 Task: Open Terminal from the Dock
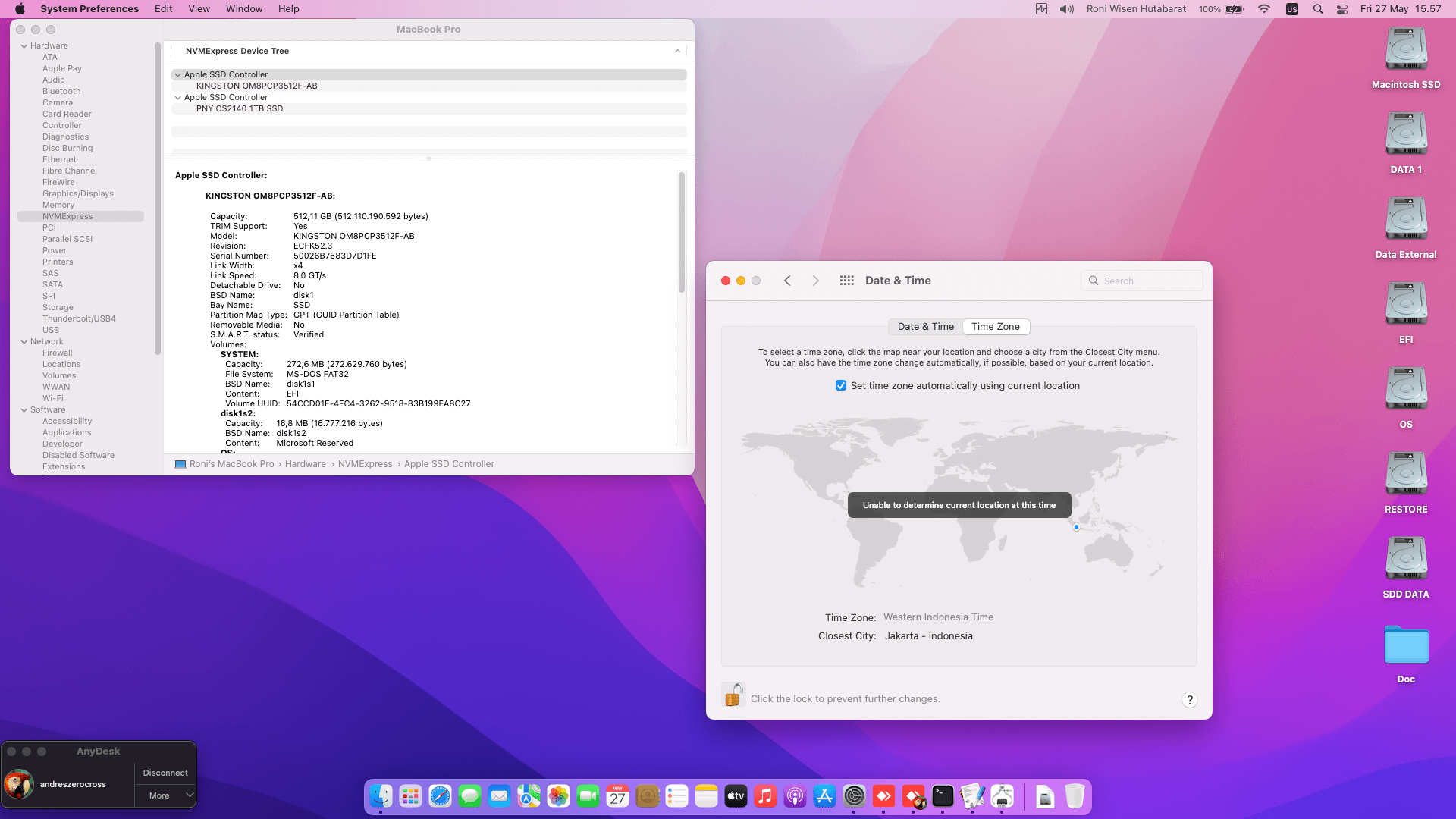point(943,796)
